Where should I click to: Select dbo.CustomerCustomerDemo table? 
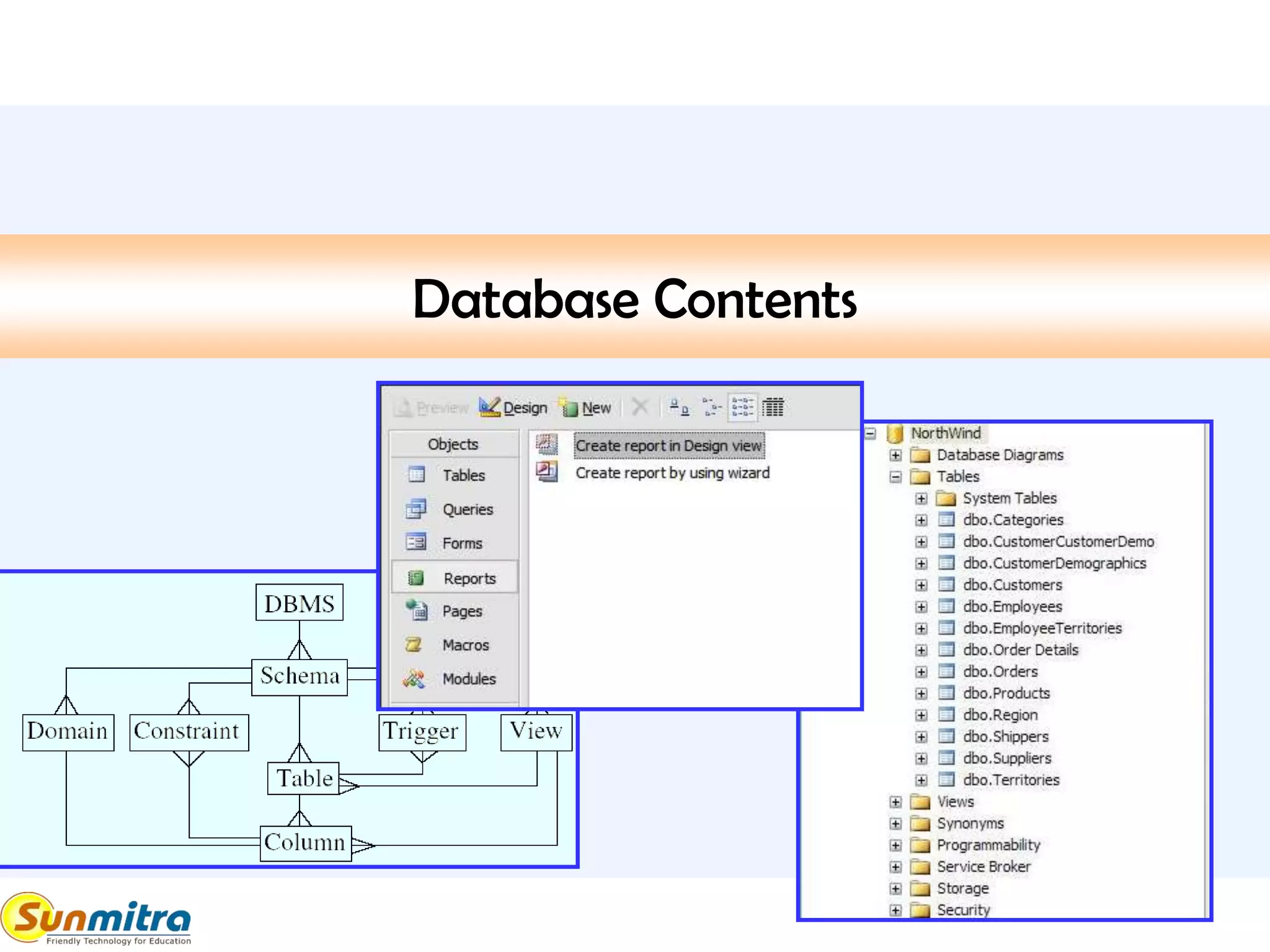click(x=1058, y=542)
